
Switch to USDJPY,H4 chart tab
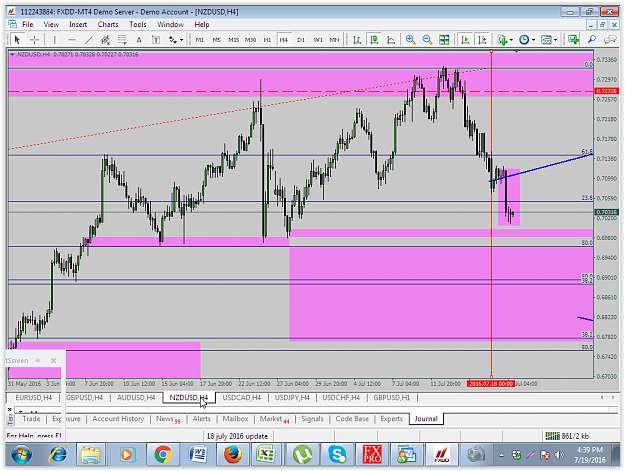point(292,397)
